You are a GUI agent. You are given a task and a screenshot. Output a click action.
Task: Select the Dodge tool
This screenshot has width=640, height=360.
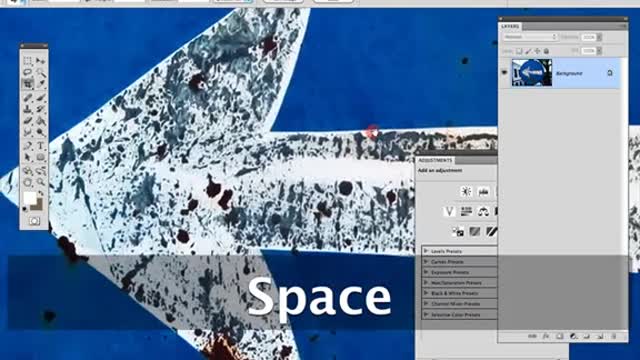coord(40,132)
